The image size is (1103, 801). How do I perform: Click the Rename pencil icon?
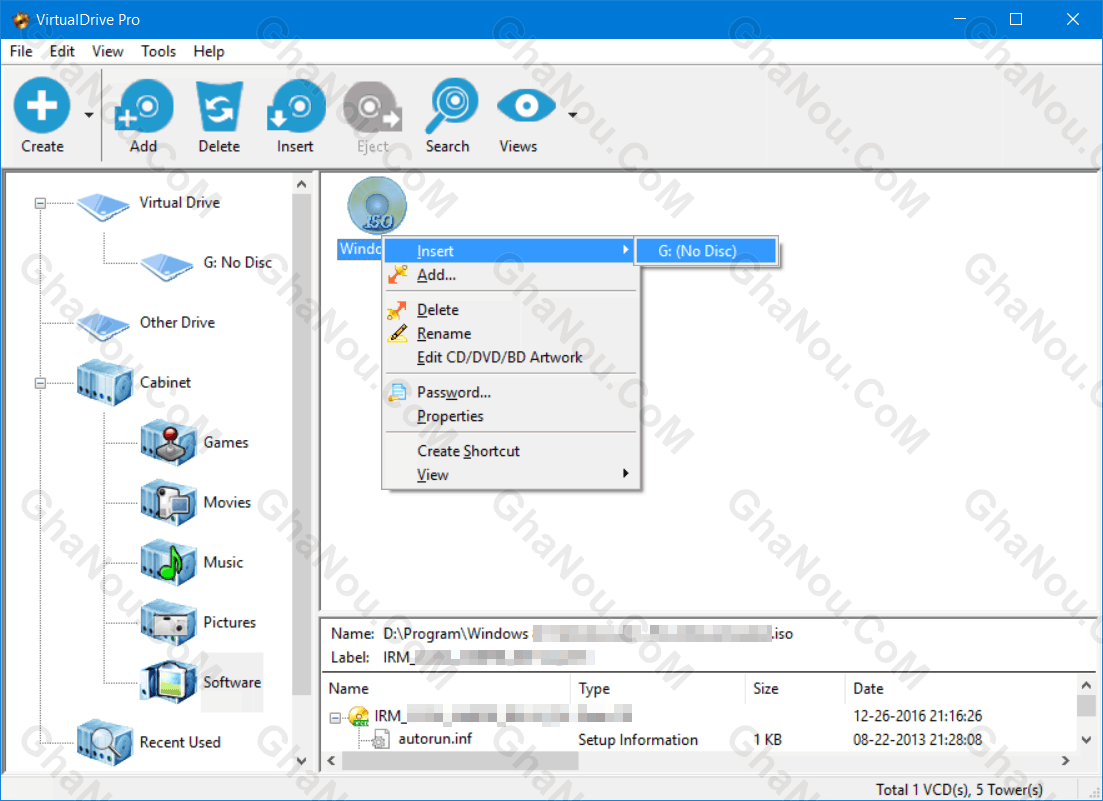(x=397, y=333)
